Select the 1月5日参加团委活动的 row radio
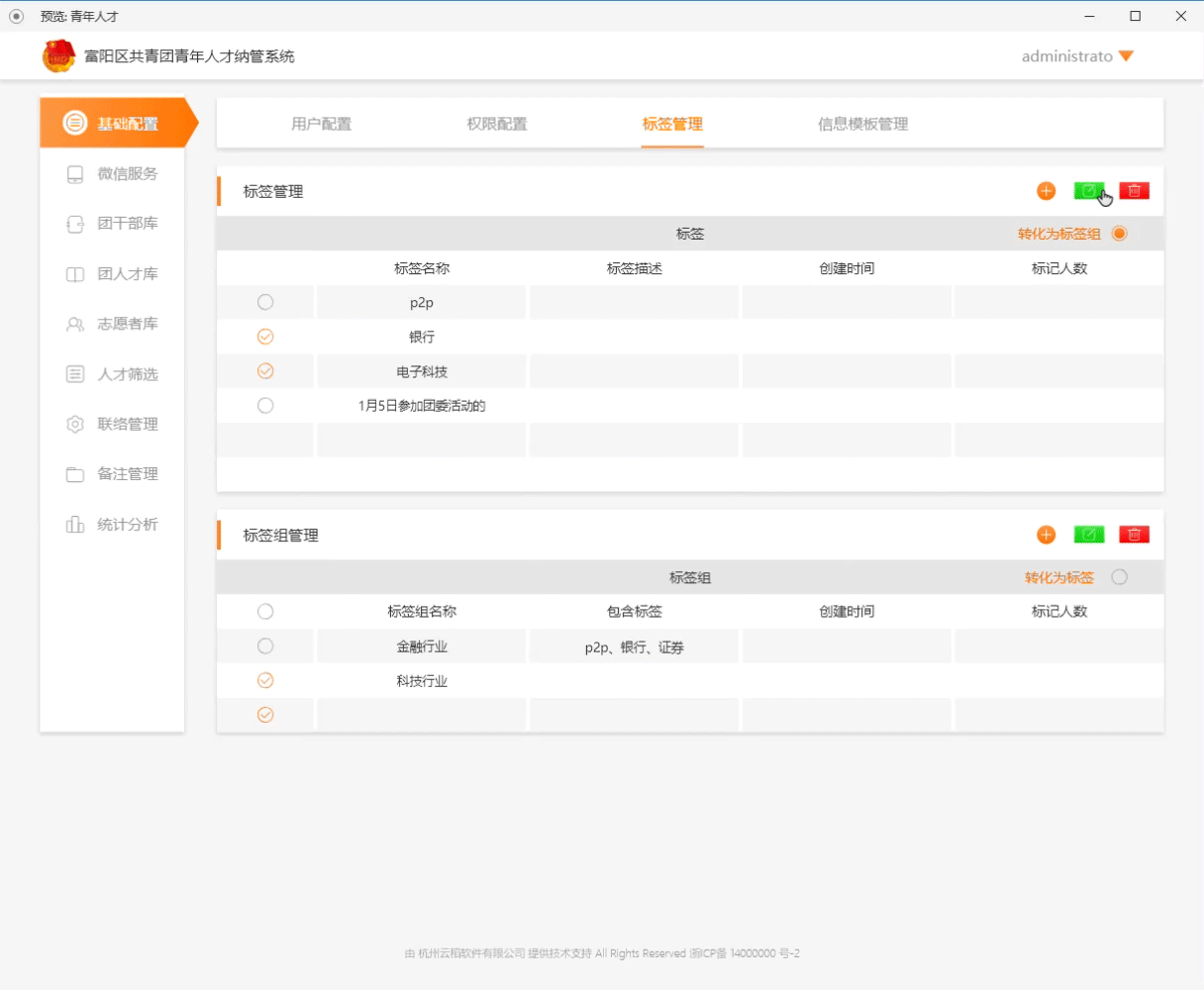Viewport: 1204px width, 990px height. 265,405
